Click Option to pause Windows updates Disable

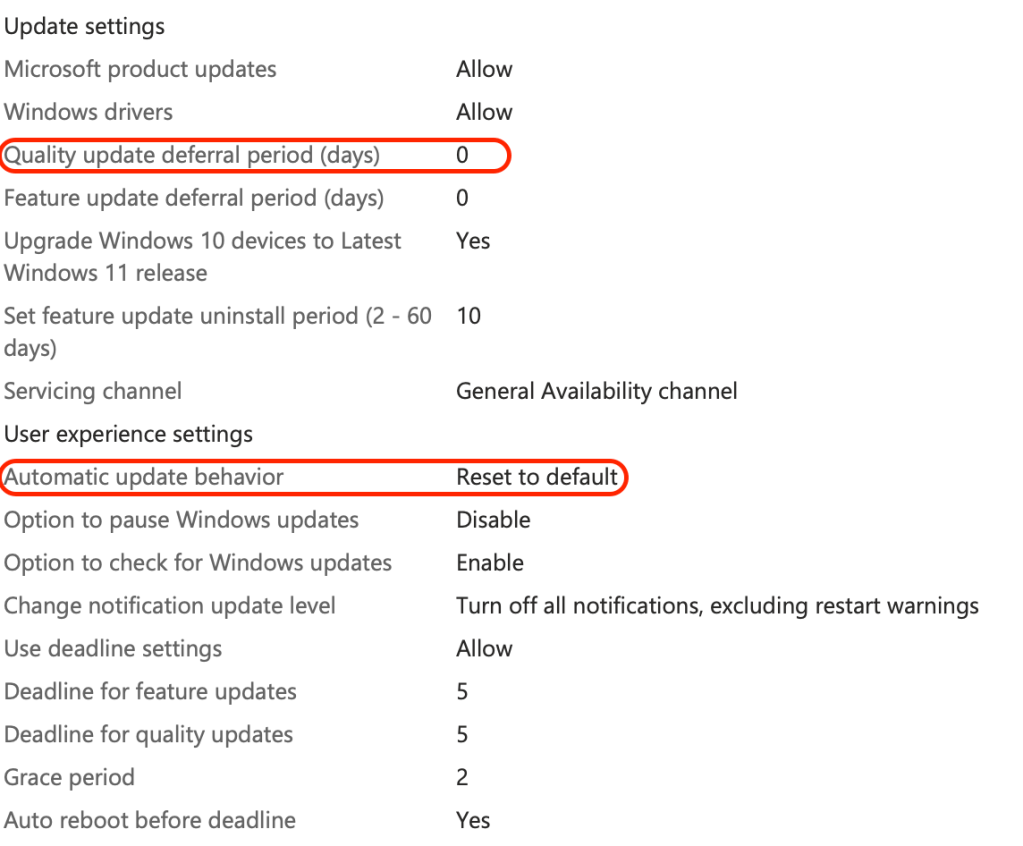click(x=493, y=521)
